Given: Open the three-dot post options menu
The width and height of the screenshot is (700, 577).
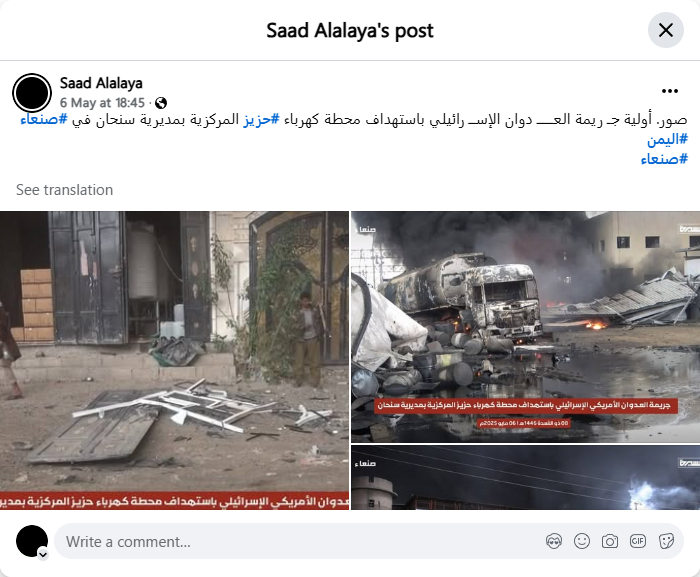Looking at the screenshot, I should coord(670,91).
